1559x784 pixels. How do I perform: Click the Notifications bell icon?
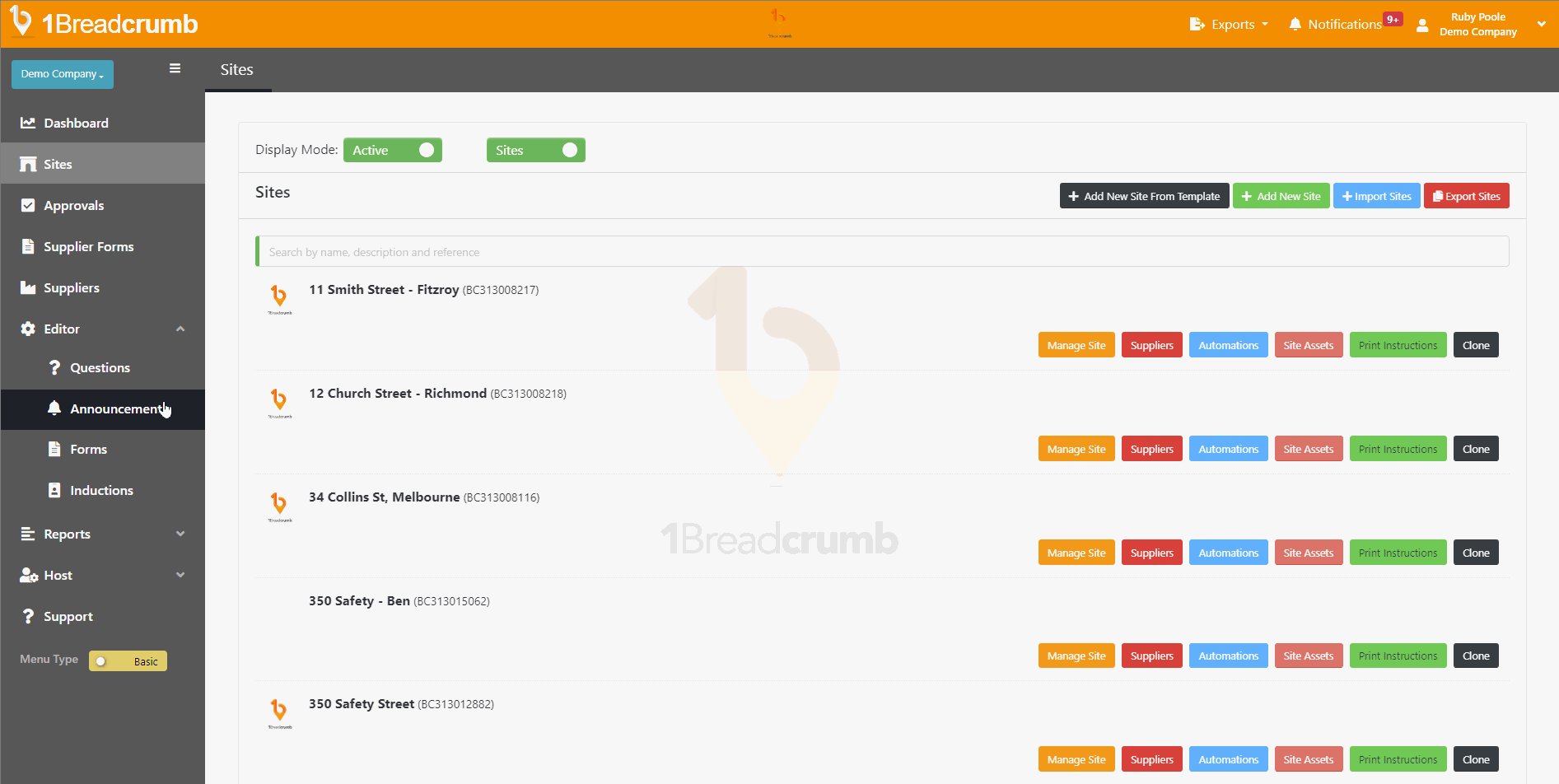[1295, 24]
